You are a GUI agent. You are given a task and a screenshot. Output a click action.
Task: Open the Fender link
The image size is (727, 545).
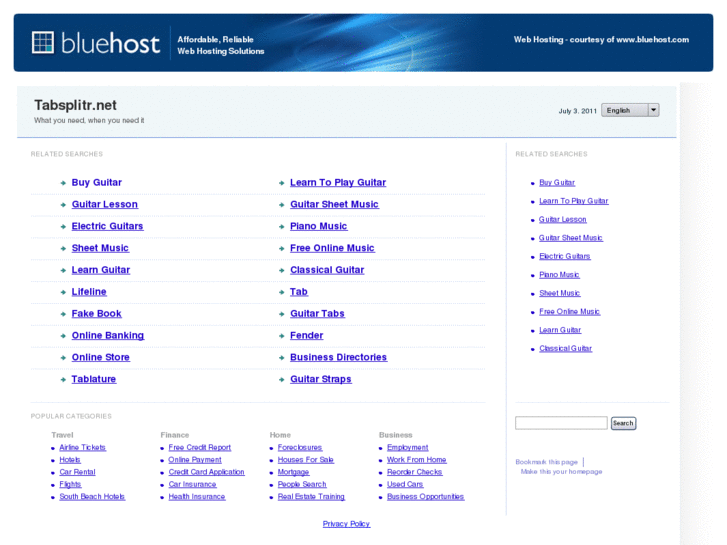306,335
